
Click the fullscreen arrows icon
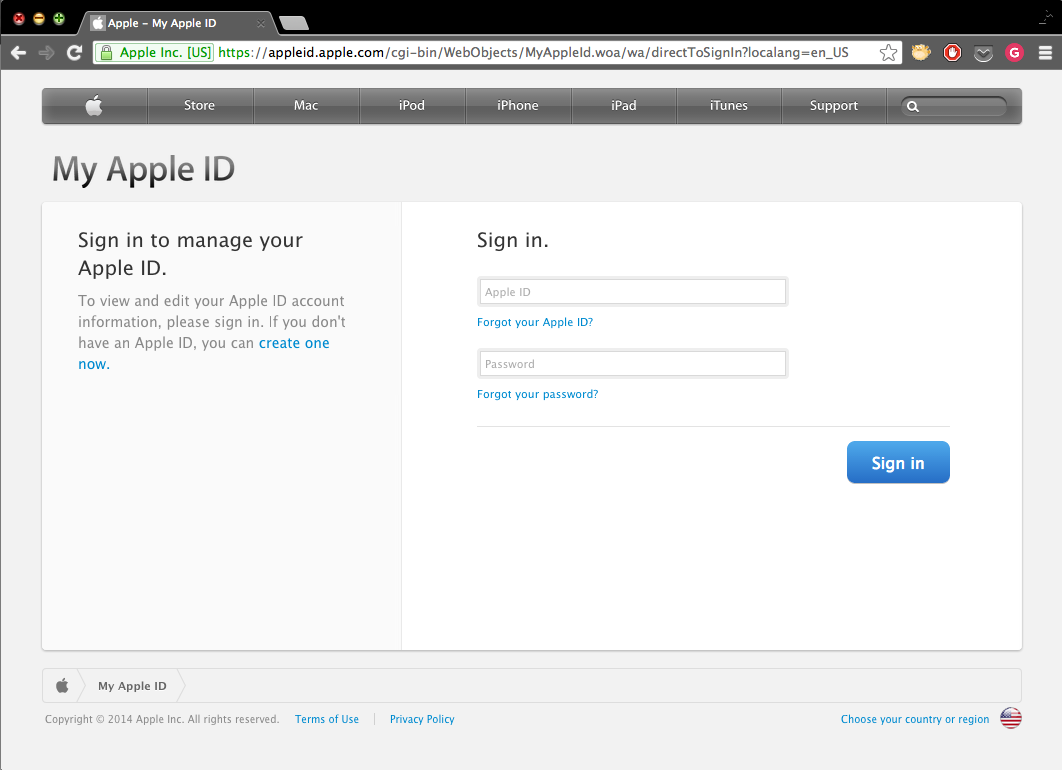pyautogui.click(x=1046, y=18)
